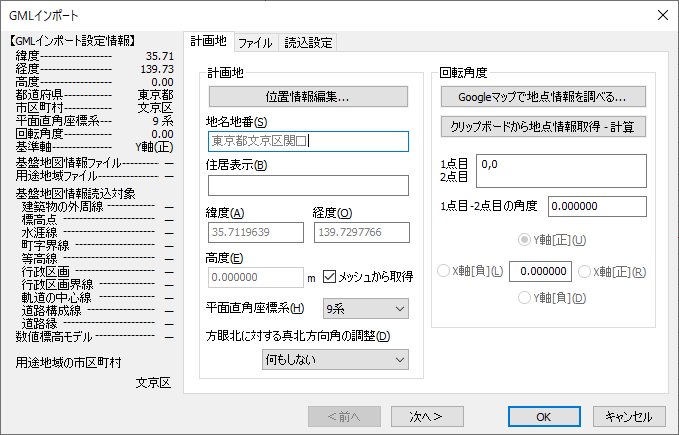Choose the X軸[正] radio button
This screenshot has height=435, width=679.
click(x=585, y=271)
